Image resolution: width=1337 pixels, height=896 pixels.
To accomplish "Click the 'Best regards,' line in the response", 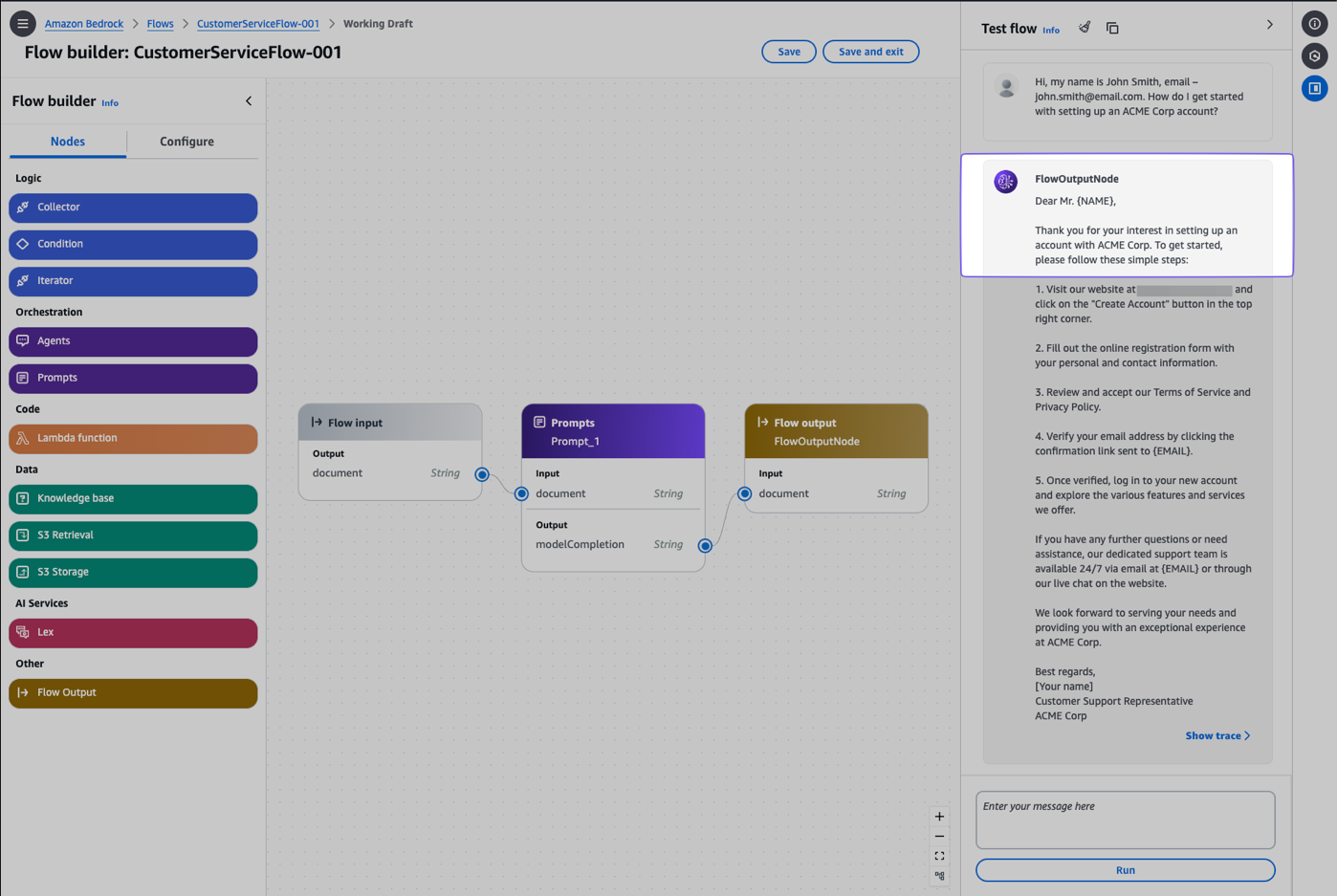I will 1065,671.
